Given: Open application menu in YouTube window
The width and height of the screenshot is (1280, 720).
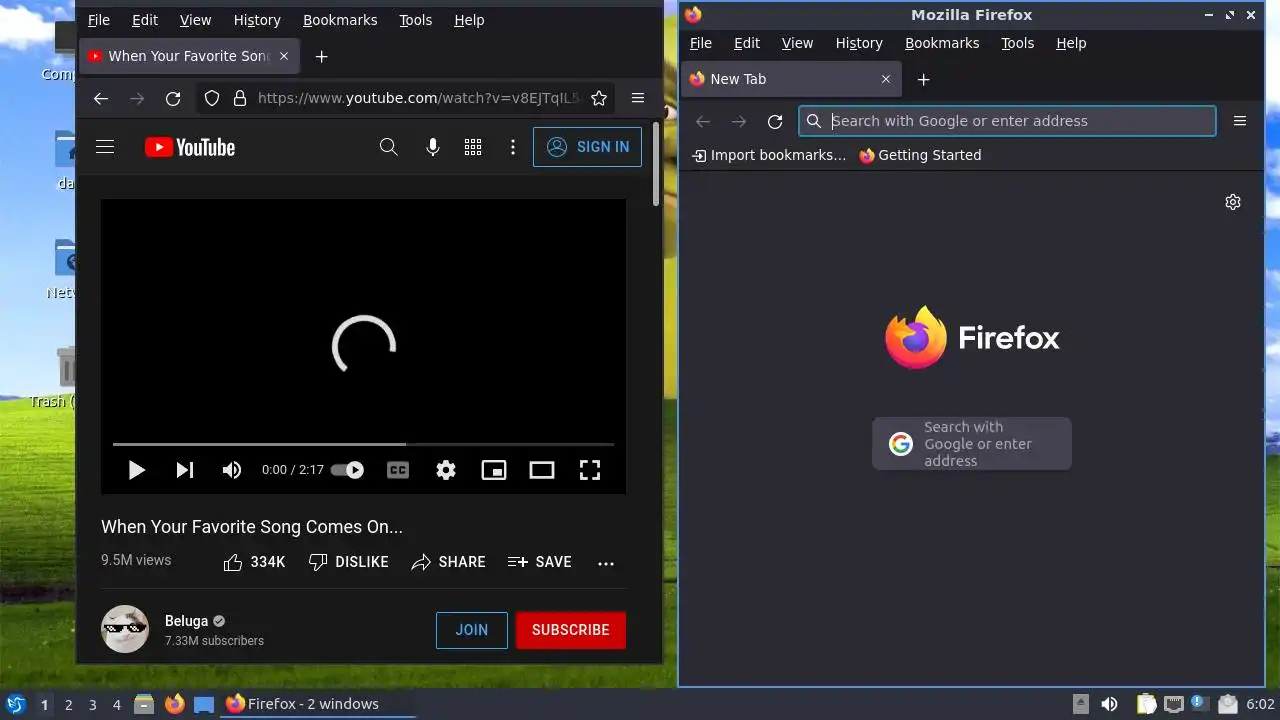Looking at the screenshot, I should [x=638, y=98].
